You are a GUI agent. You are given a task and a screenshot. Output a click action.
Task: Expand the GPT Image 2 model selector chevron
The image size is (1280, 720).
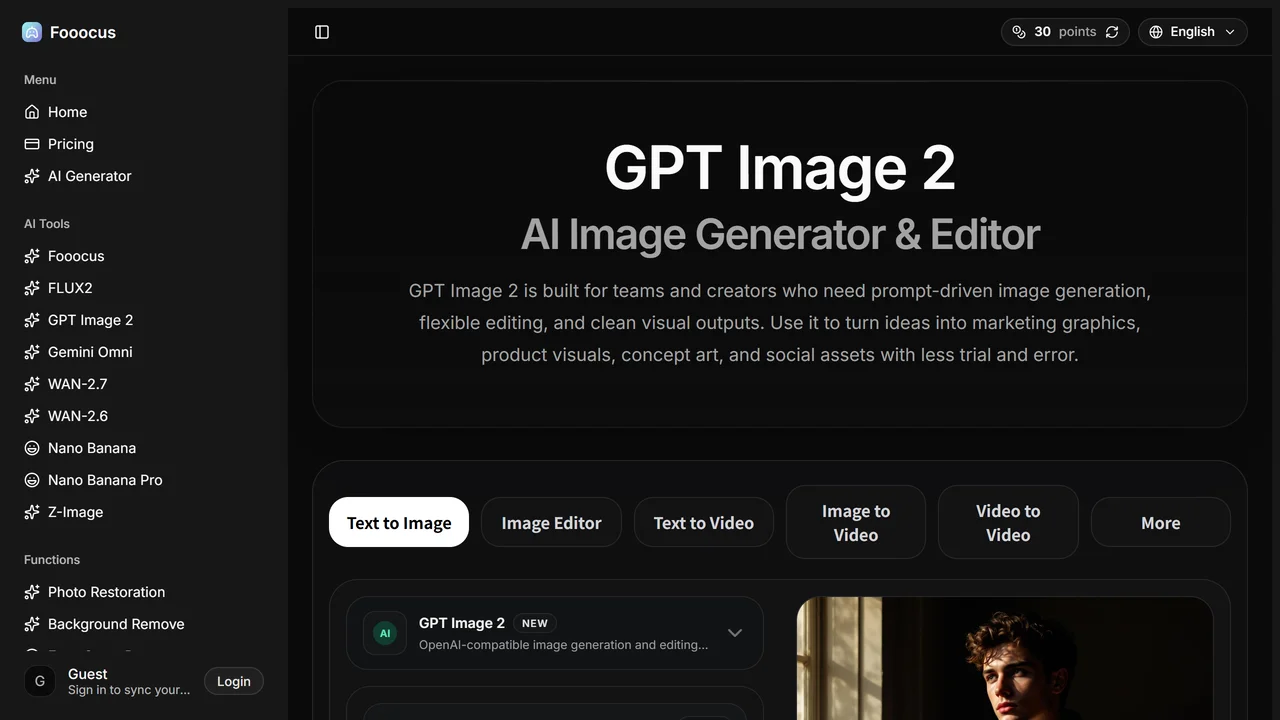[735, 633]
